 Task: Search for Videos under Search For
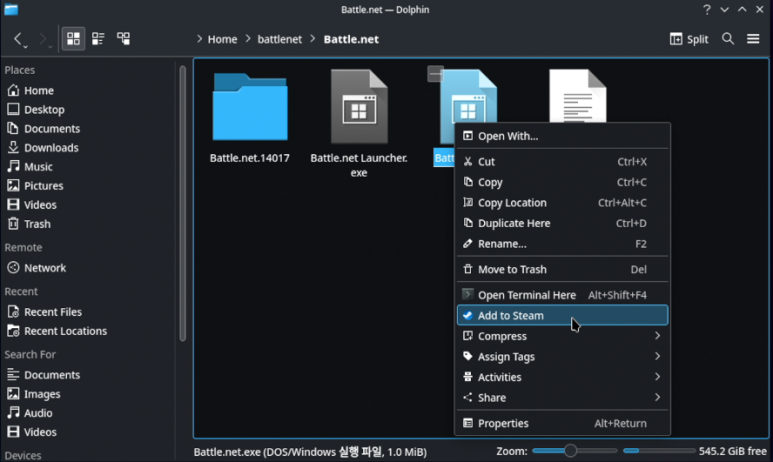89,432
